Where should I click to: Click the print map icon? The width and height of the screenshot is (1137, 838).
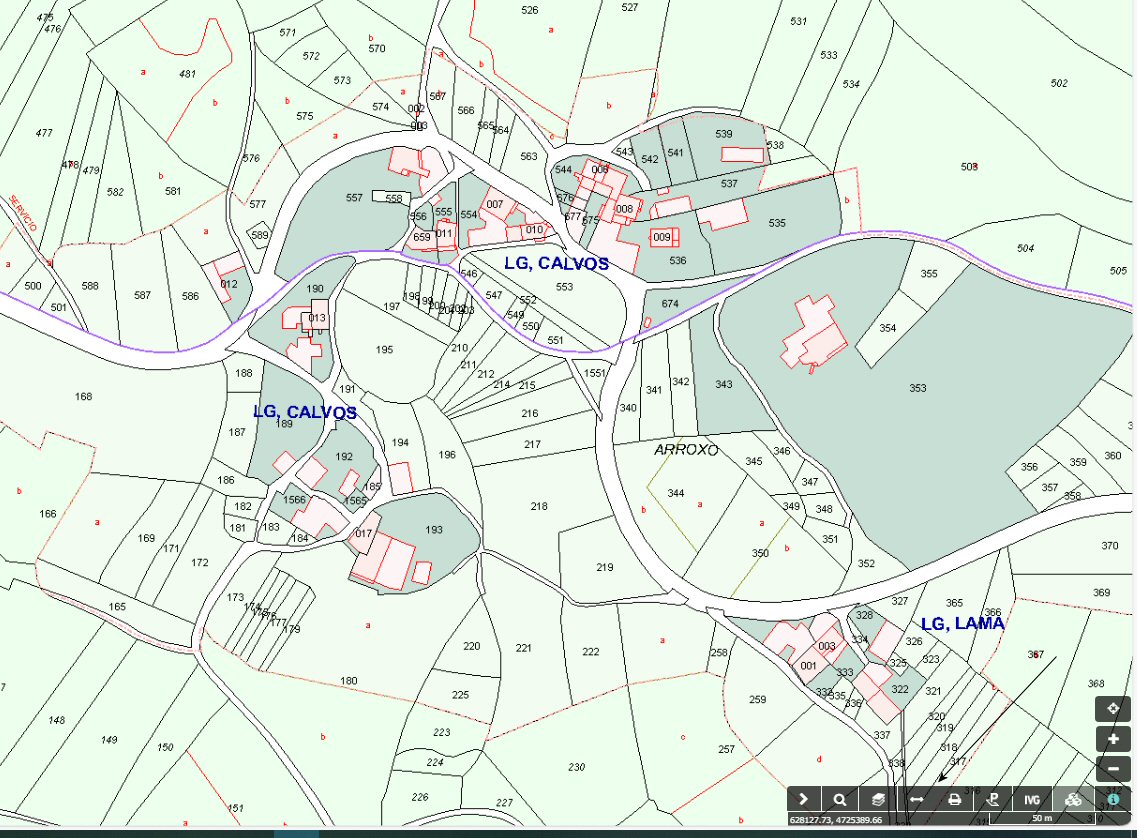coord(955,799)
